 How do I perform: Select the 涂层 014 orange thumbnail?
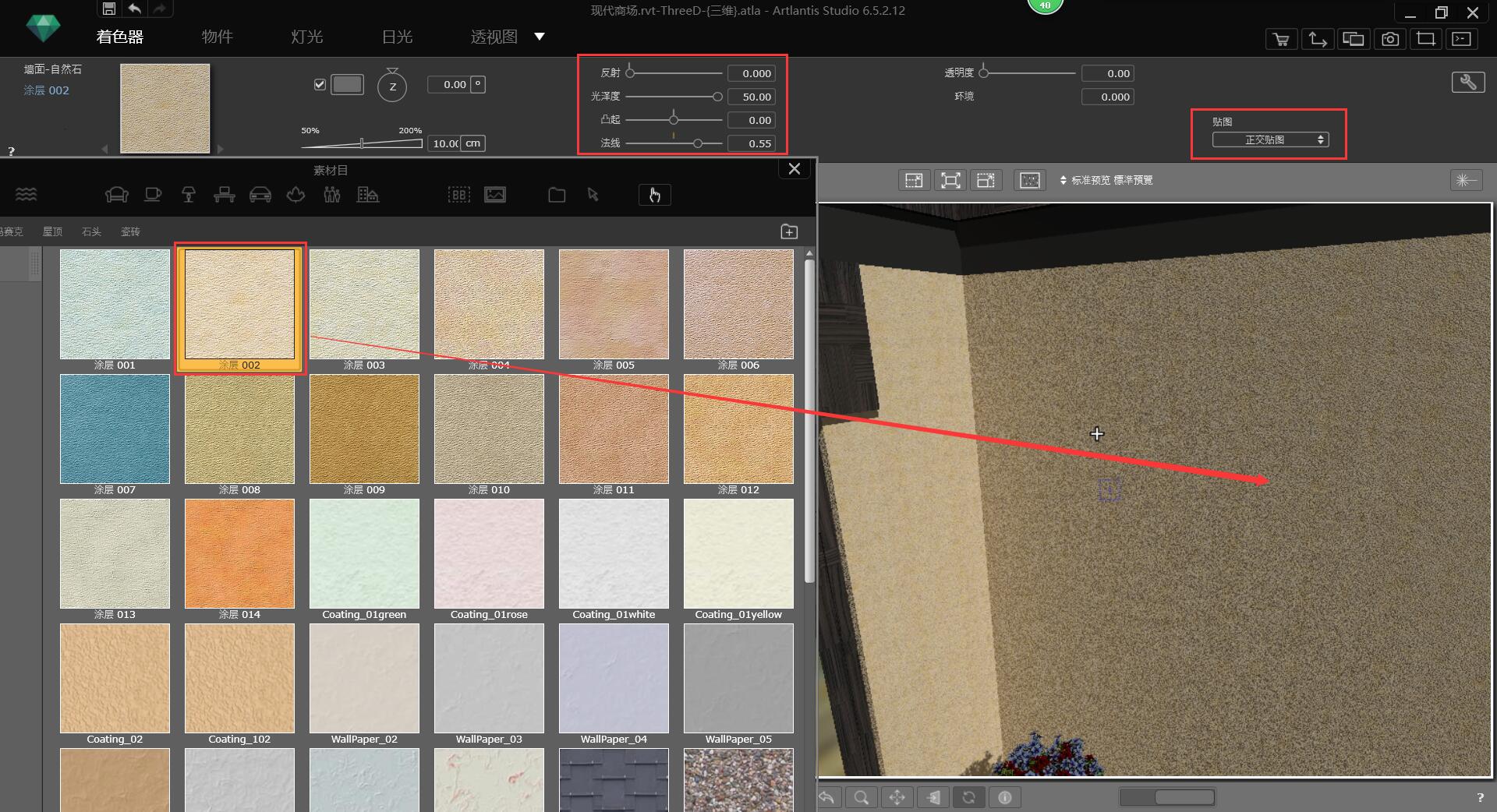239,553
